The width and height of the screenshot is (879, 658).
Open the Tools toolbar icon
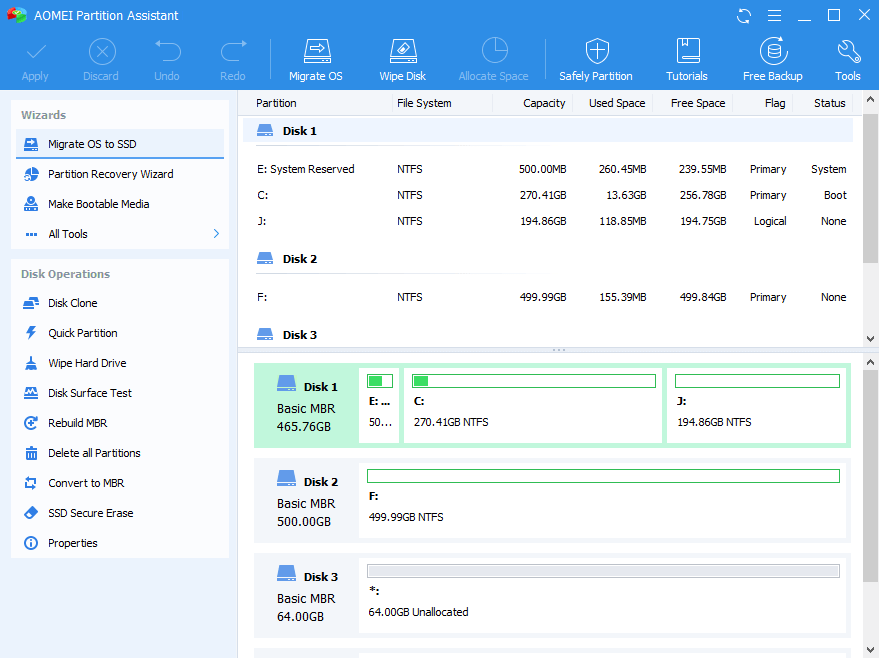(848, 59)
